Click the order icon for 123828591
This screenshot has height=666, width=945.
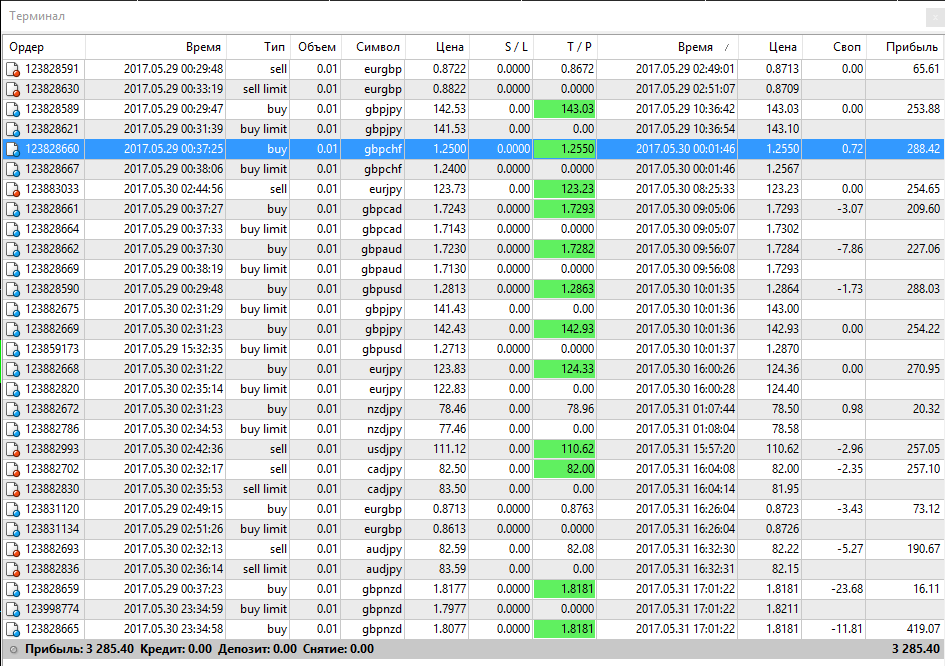(13, 70)
